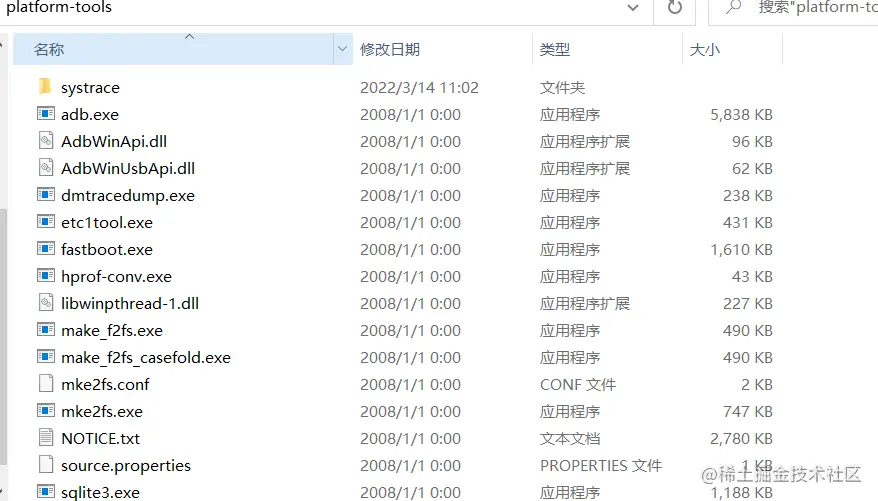This screenshot has width=878, height=501.
Task: Click the fastboot.exe application icon
Action: pos(46,249)
